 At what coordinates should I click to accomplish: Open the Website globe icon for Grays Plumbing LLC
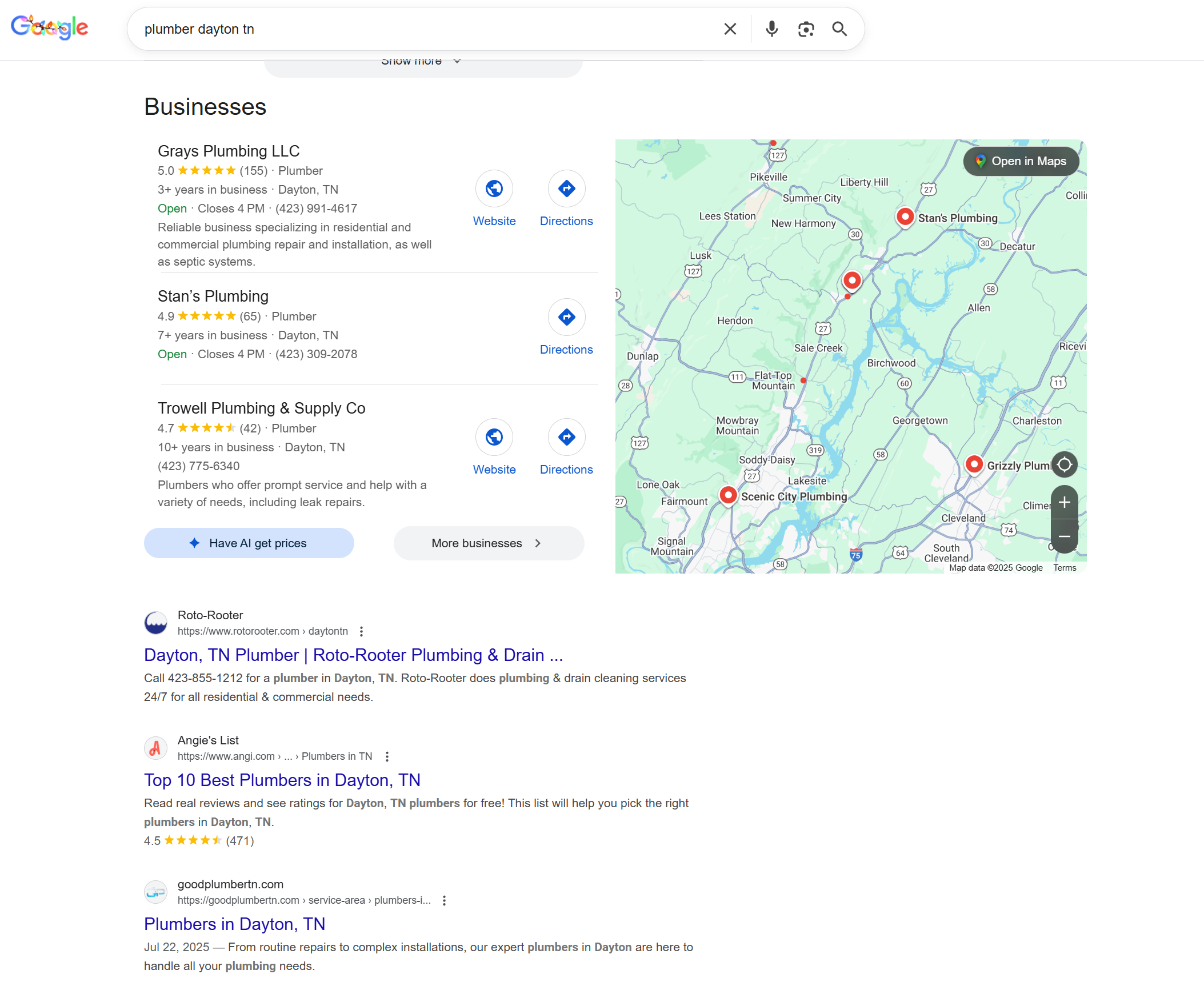494,189
